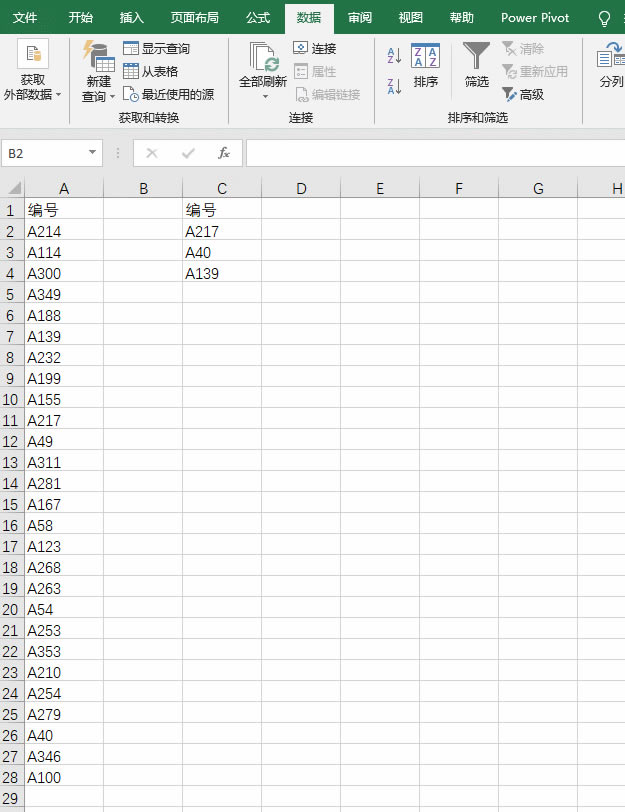Toggle the 筛选 filter funnel

(x=476, y=65)
